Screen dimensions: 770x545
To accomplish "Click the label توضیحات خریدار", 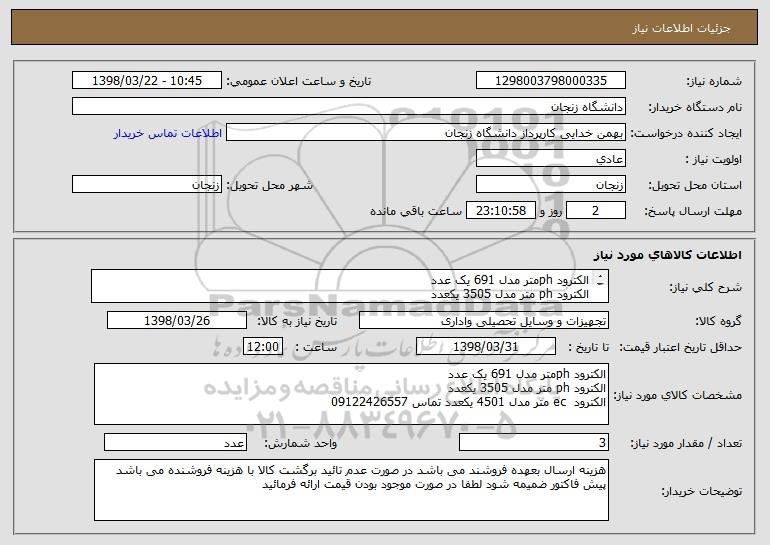I will point(702,491).
